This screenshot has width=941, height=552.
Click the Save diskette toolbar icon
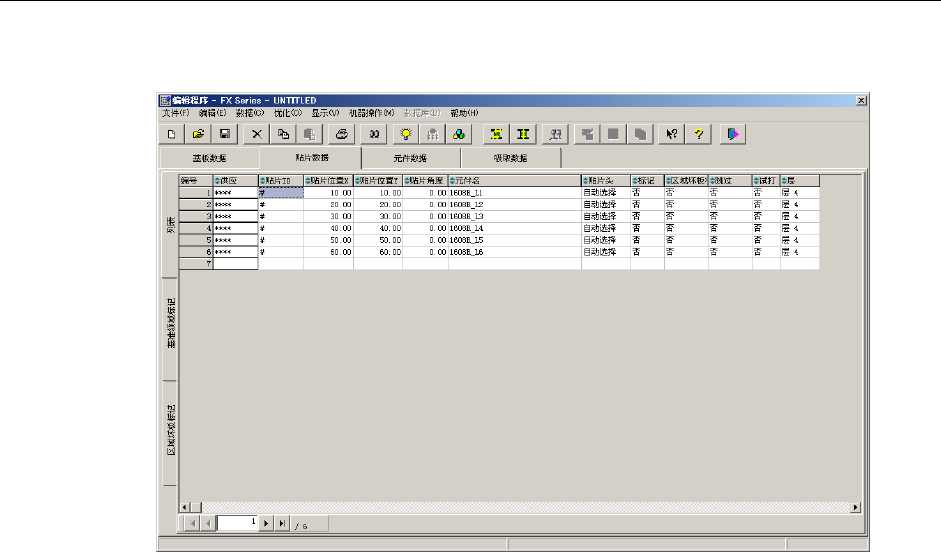[x=224, y=133]
